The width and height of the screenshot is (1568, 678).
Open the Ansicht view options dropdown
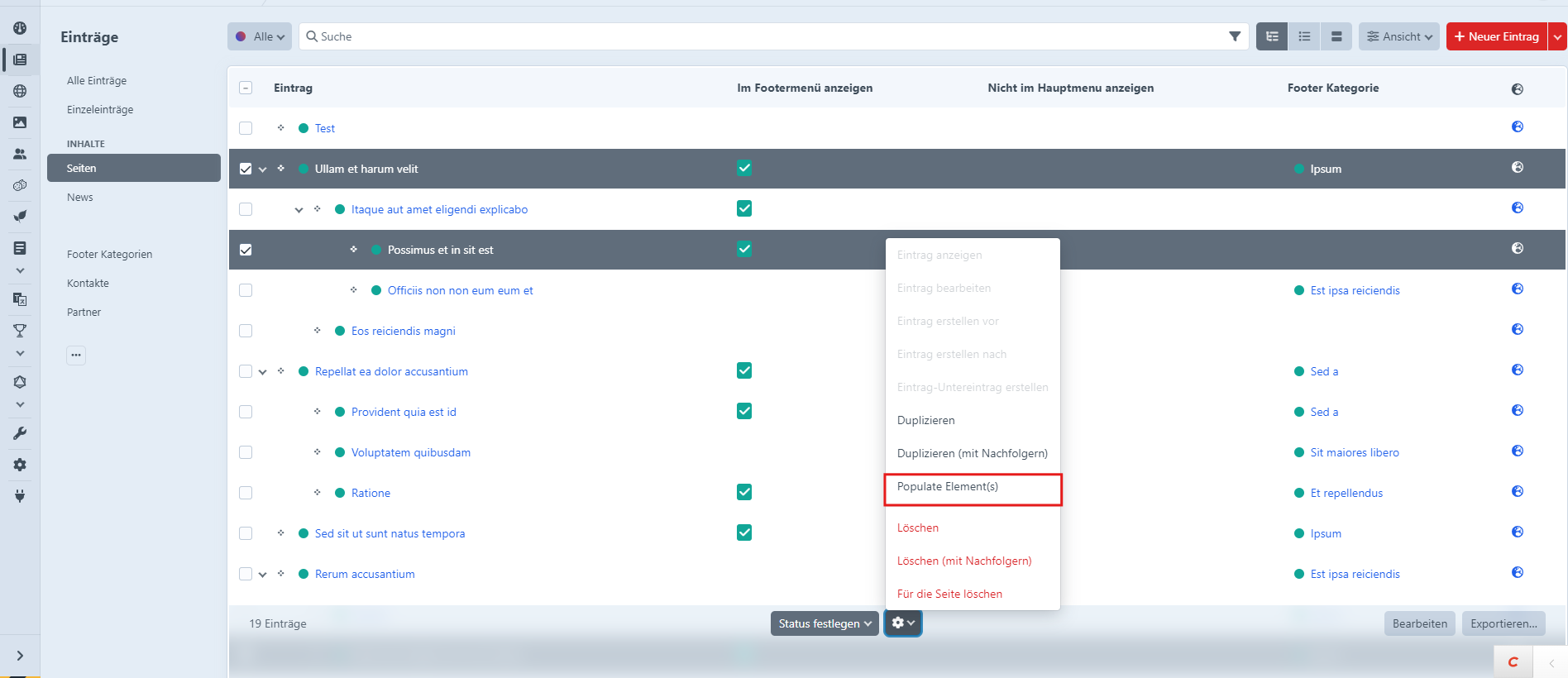tap(1398, 36)
